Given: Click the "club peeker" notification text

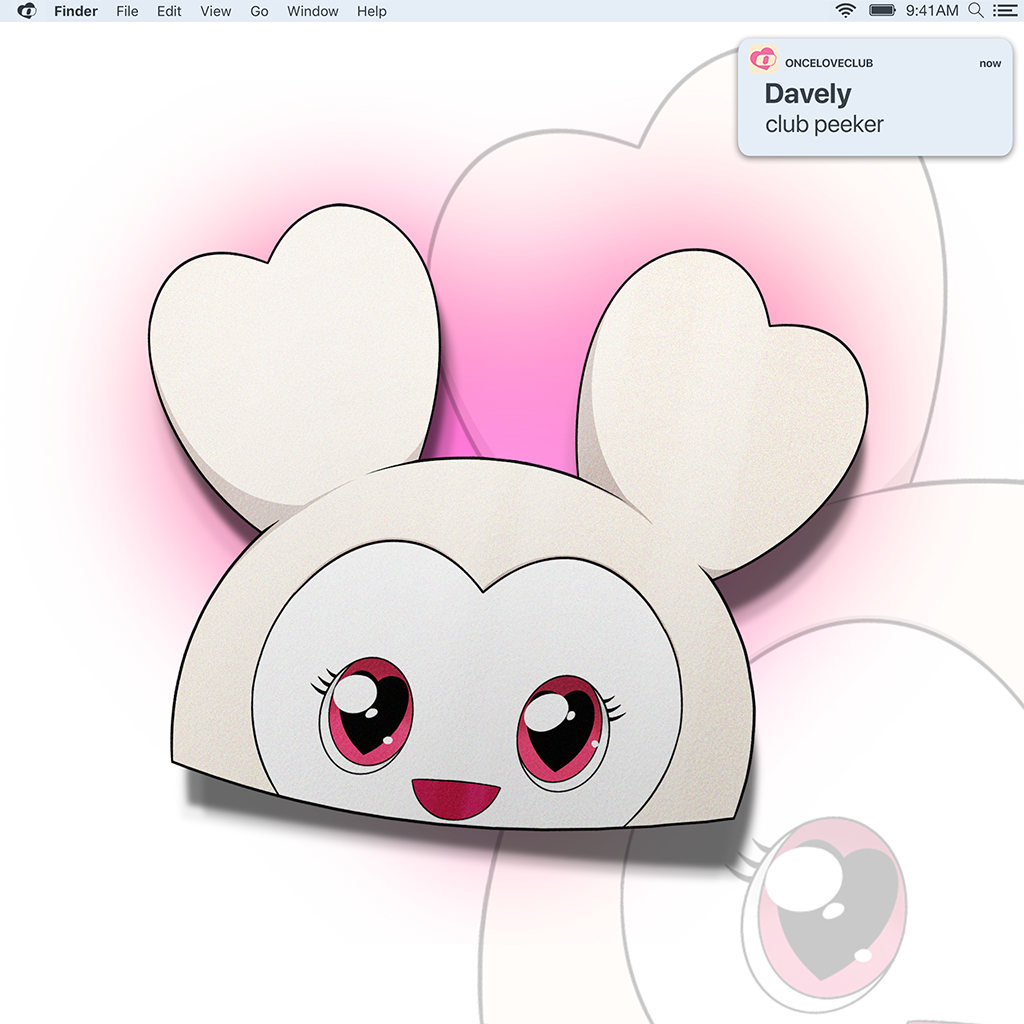Looking at the screenshot, I should [x=824, y=125].
